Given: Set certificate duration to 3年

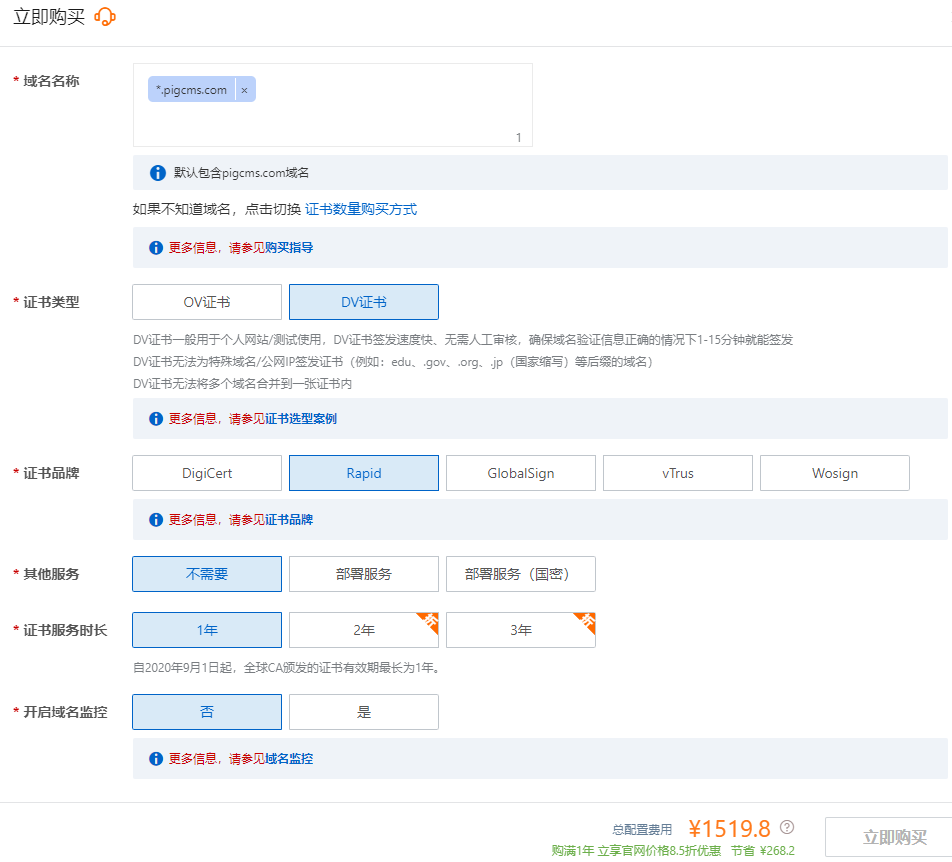Looking at the screenshot, I should 520,630.
